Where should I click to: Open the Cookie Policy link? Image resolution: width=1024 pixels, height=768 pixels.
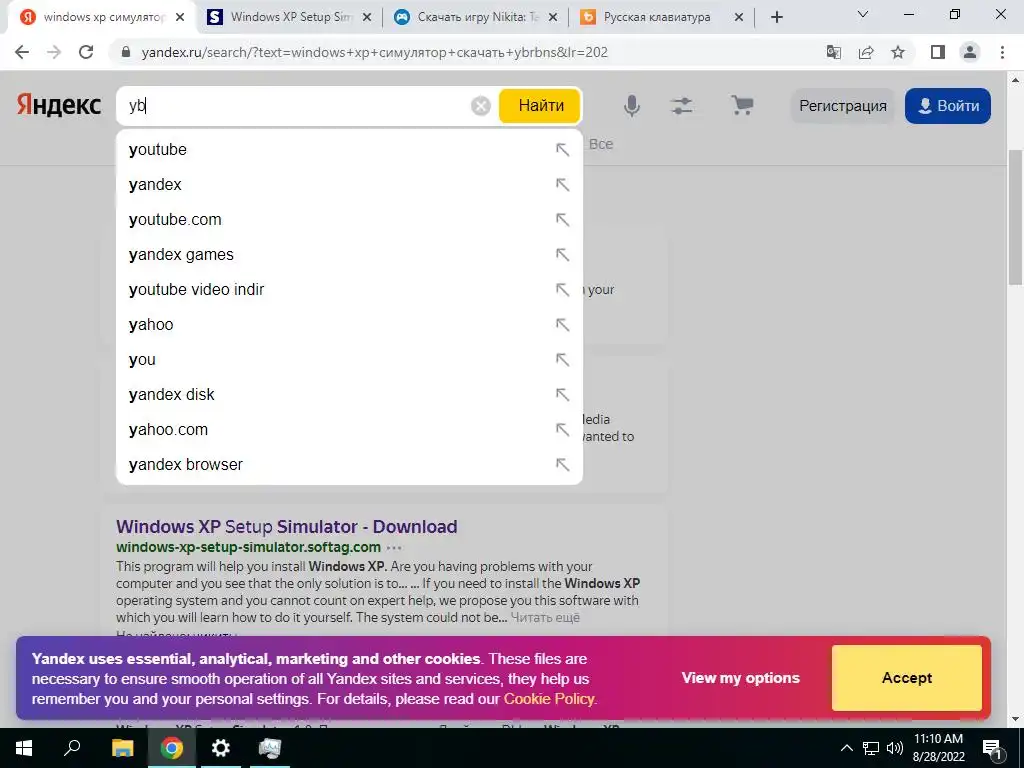pyautogui.click(x=549, y=699)
